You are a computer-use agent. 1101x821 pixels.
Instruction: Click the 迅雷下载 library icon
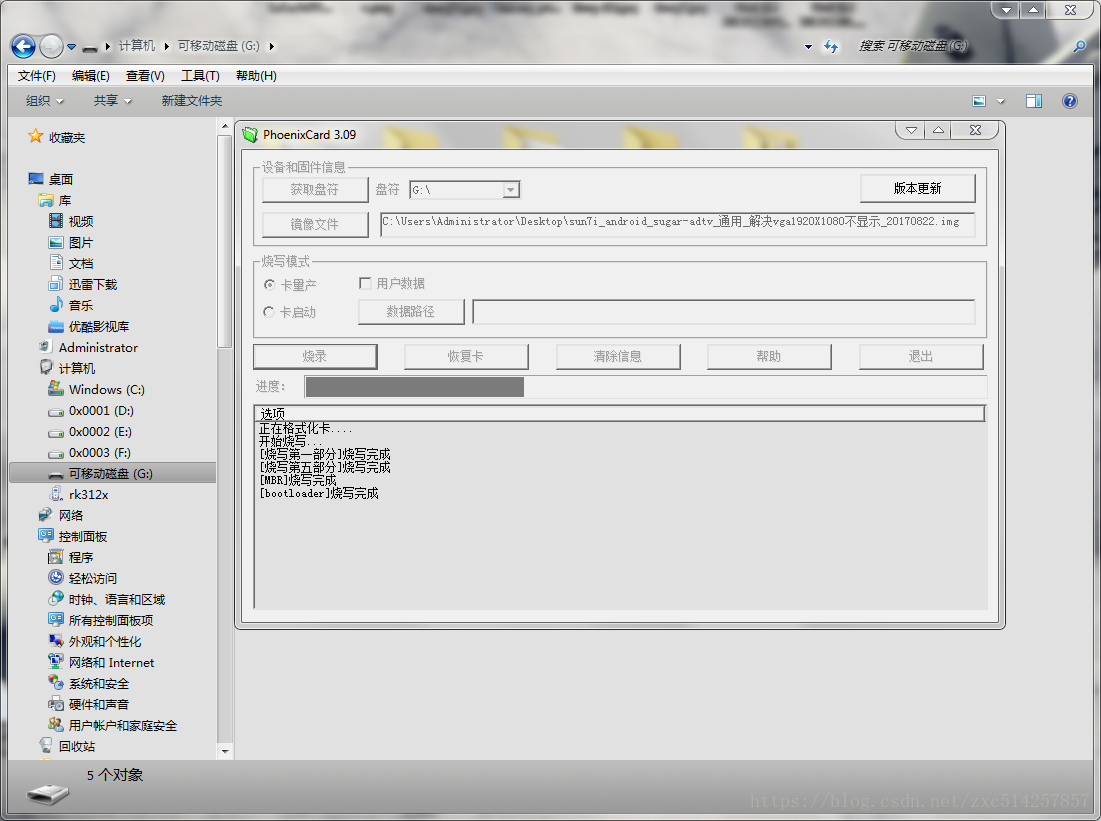tap(55, 284)
